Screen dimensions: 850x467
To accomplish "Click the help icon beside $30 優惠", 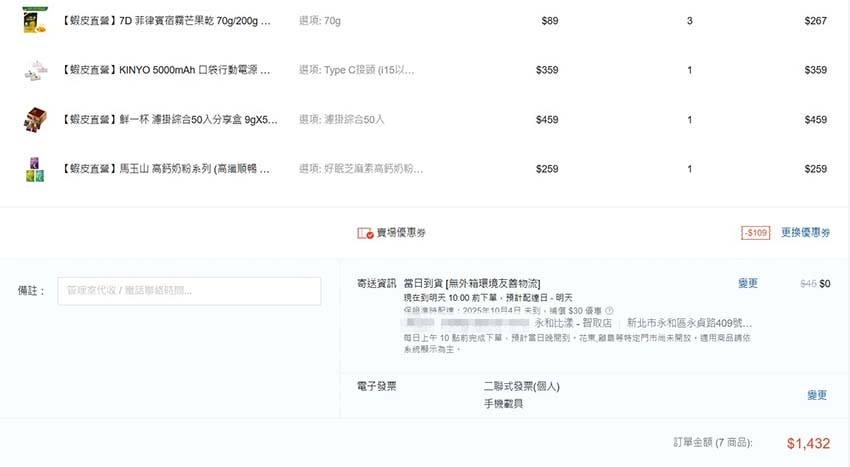I will point(609,311).
